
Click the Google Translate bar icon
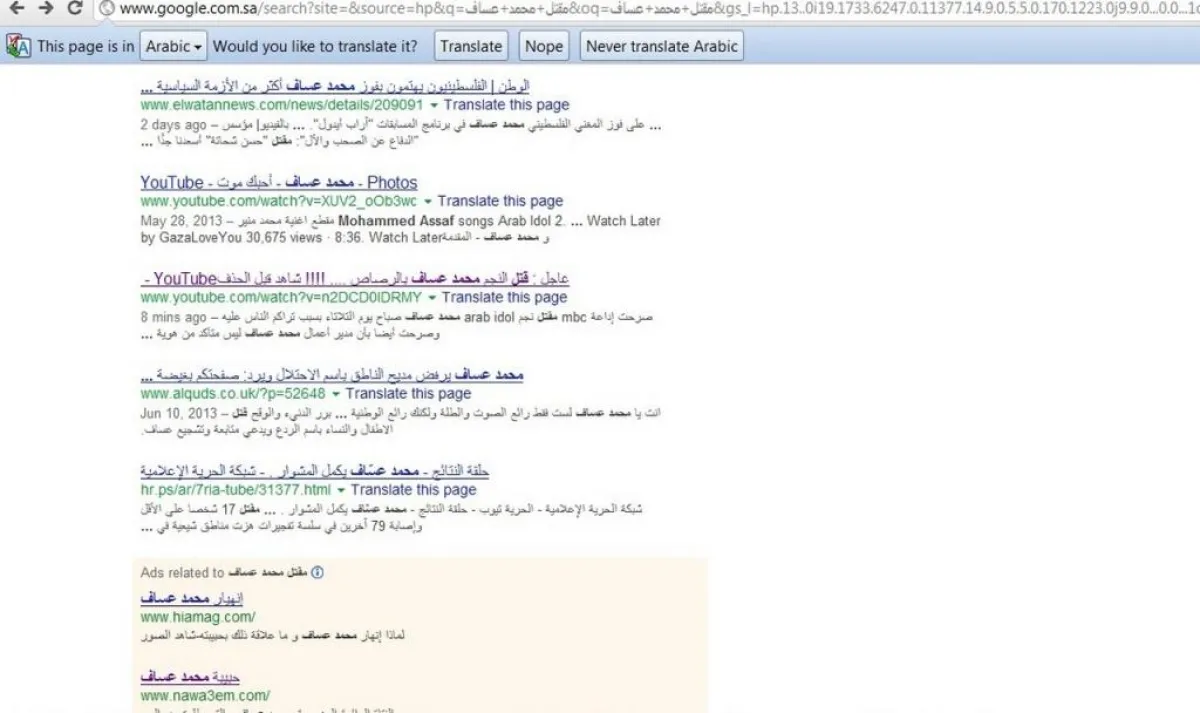coord(18,46)
